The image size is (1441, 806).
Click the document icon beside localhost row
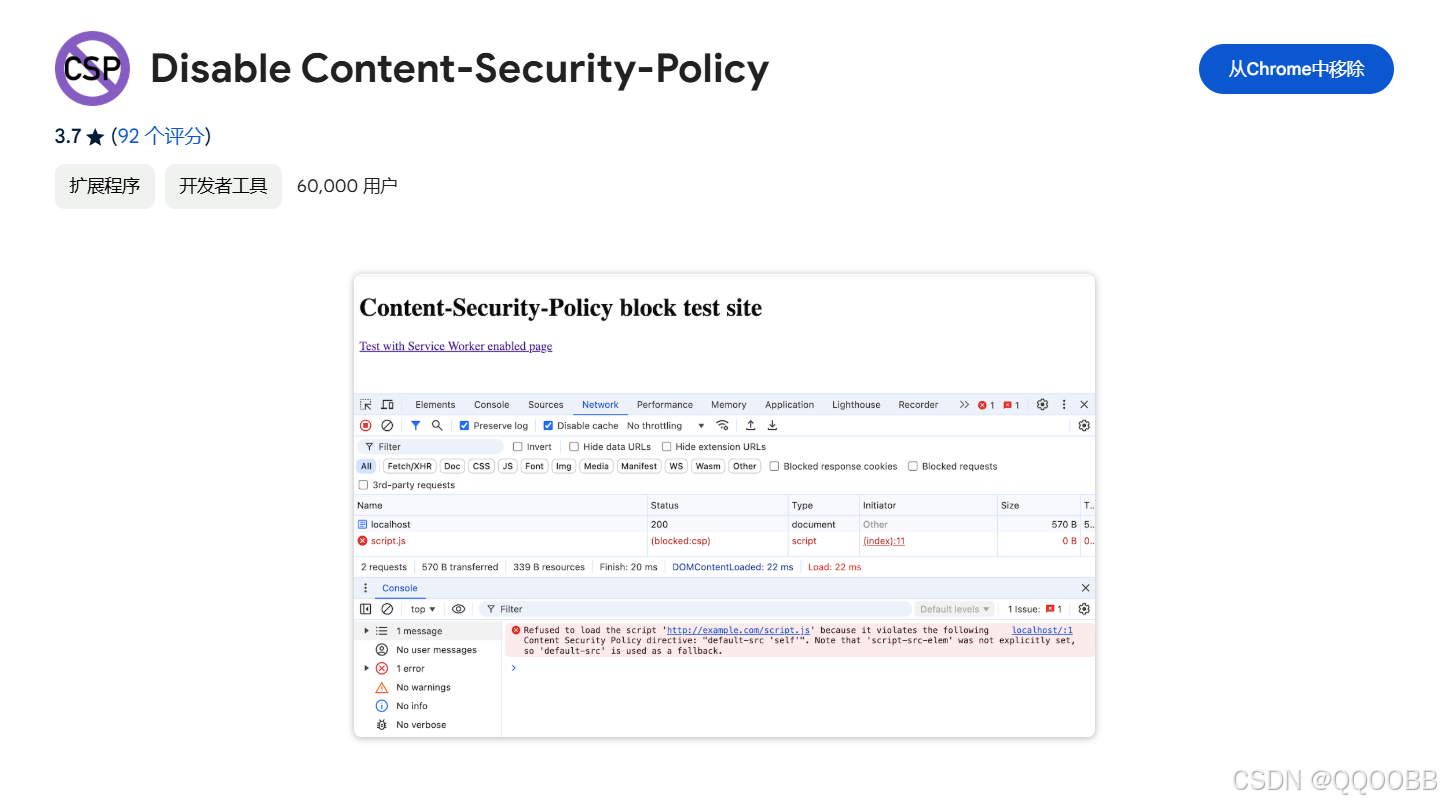coord(362,524)
